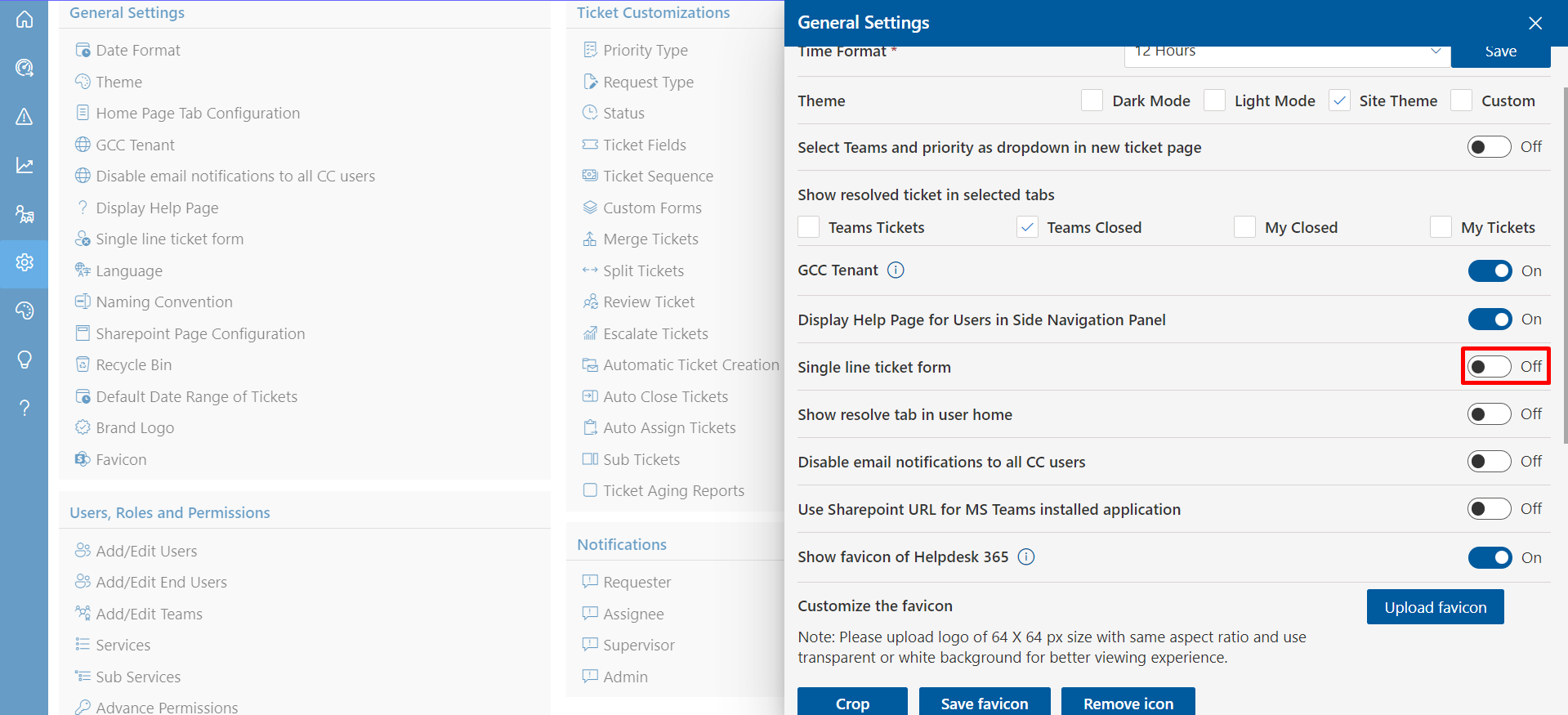Open Home Page Tab Configuration
1568x715 pixels.
point(198,113)
